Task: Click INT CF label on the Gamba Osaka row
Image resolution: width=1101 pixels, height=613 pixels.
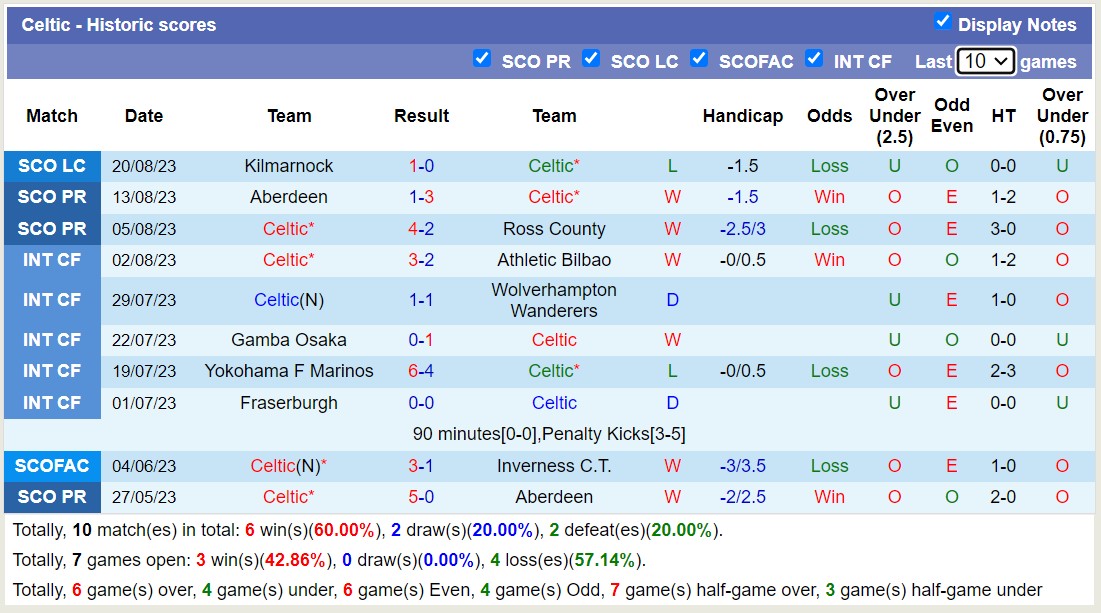Action: point(52,340)
